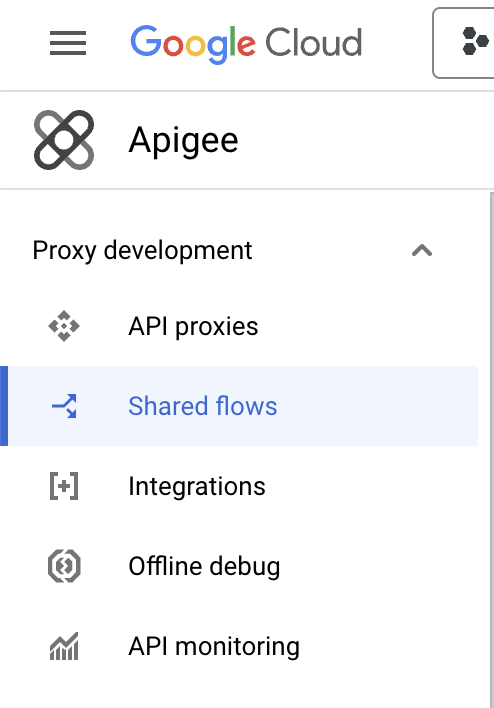Click the Cloud word in header logo
Image resolution: width=494 pixels, height=708 pixels.
(x=313, y=42)
